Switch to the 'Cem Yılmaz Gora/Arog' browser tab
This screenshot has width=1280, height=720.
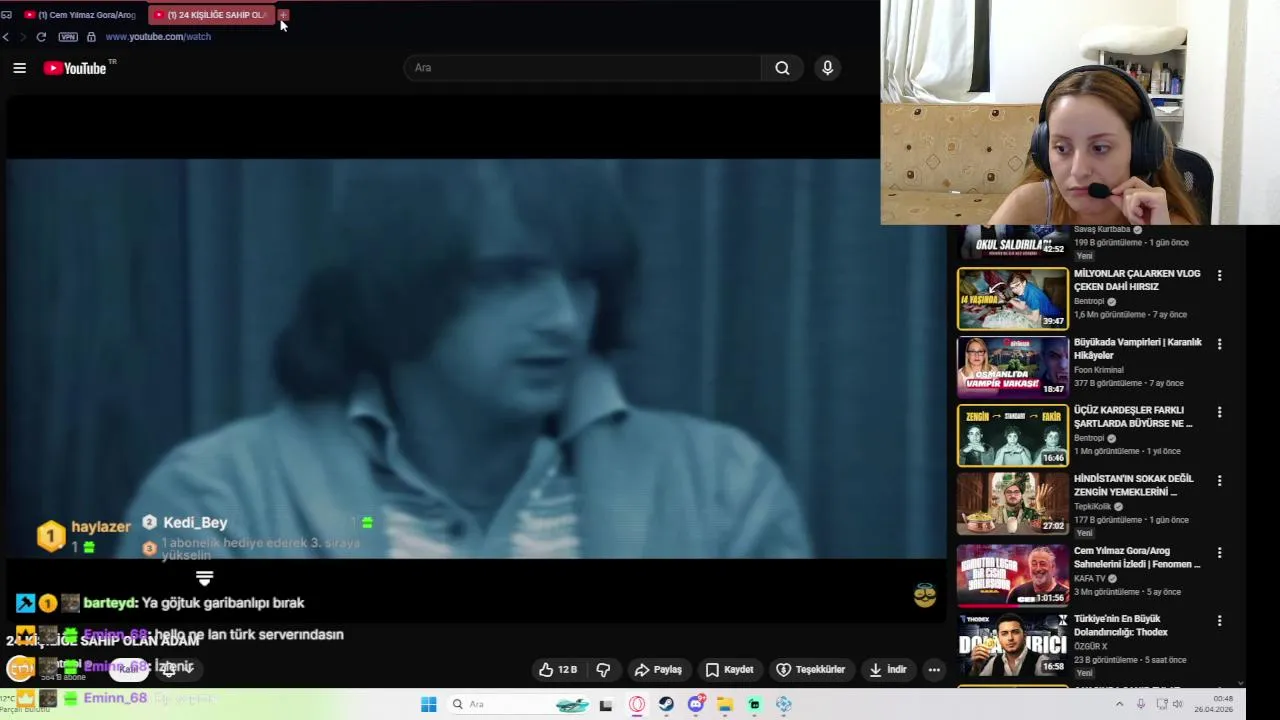pyautogui.click(x=80, y=15)
